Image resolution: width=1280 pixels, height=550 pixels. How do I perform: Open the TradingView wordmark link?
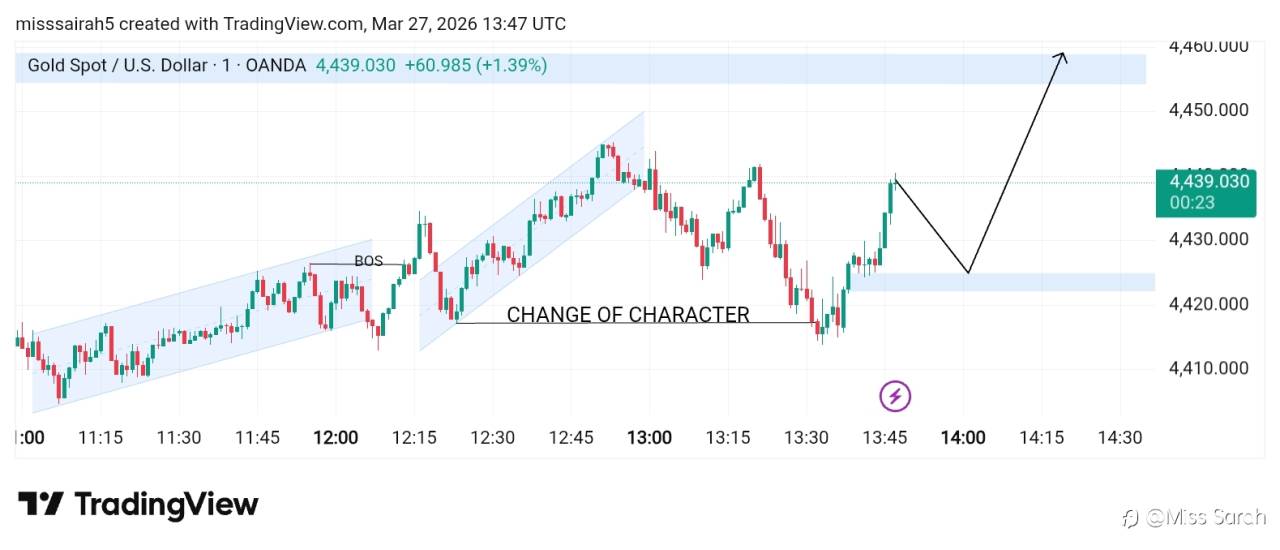[166, 504]
